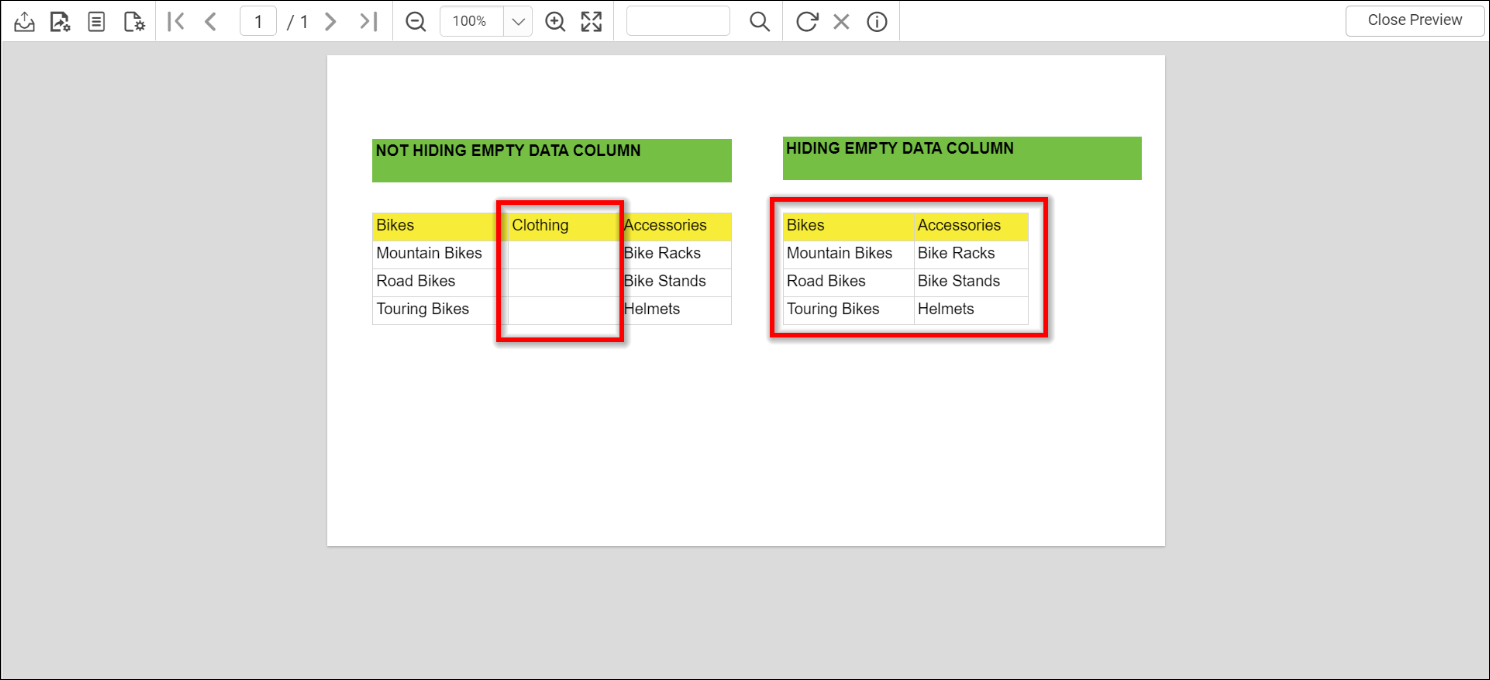
Task: Toggle the parameters info icon
Action: pyautogui.click(x=877, y=21)
